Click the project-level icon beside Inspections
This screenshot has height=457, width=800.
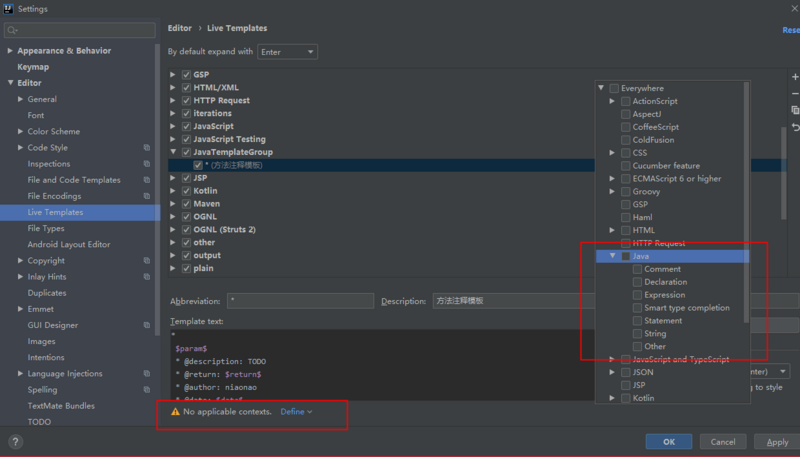[x=147, y=164]
